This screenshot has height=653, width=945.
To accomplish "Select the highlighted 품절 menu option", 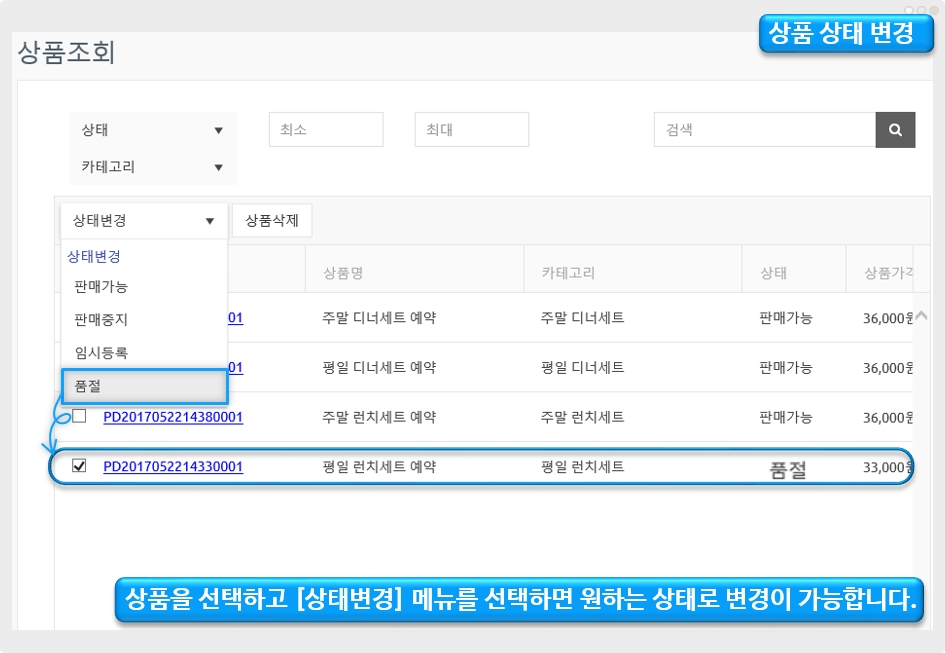I will click(144, 386).
